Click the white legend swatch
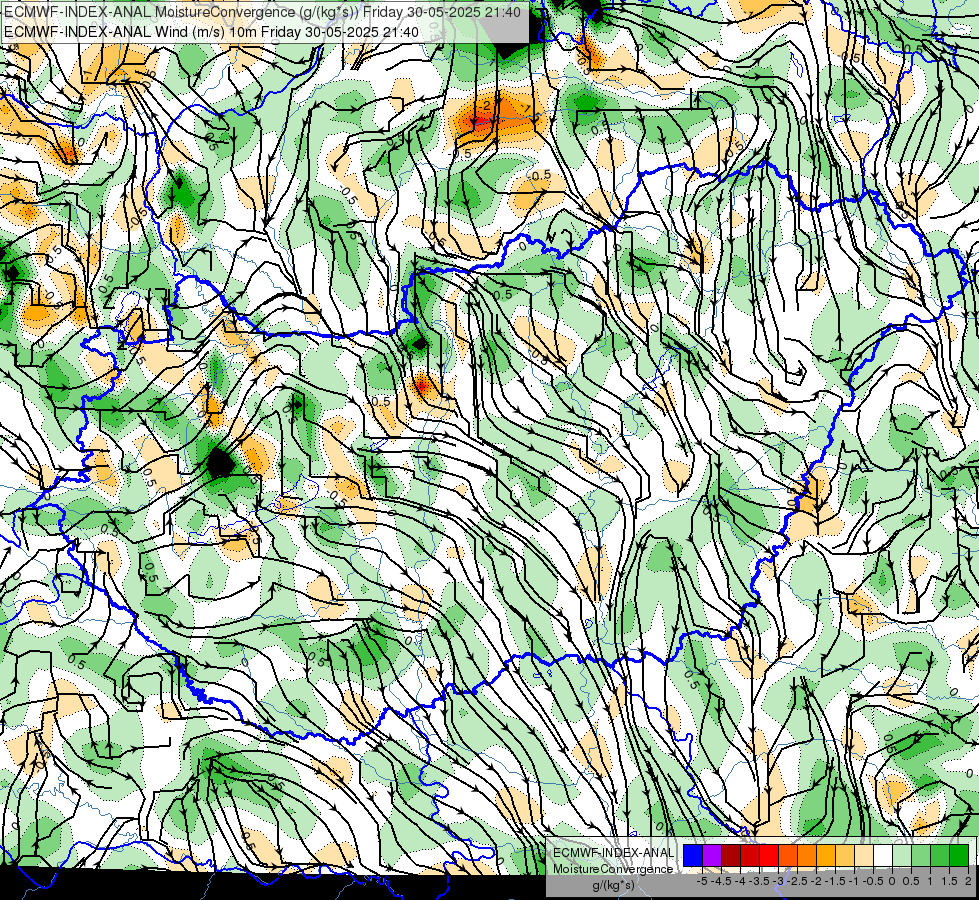 (x=883, y=856)
